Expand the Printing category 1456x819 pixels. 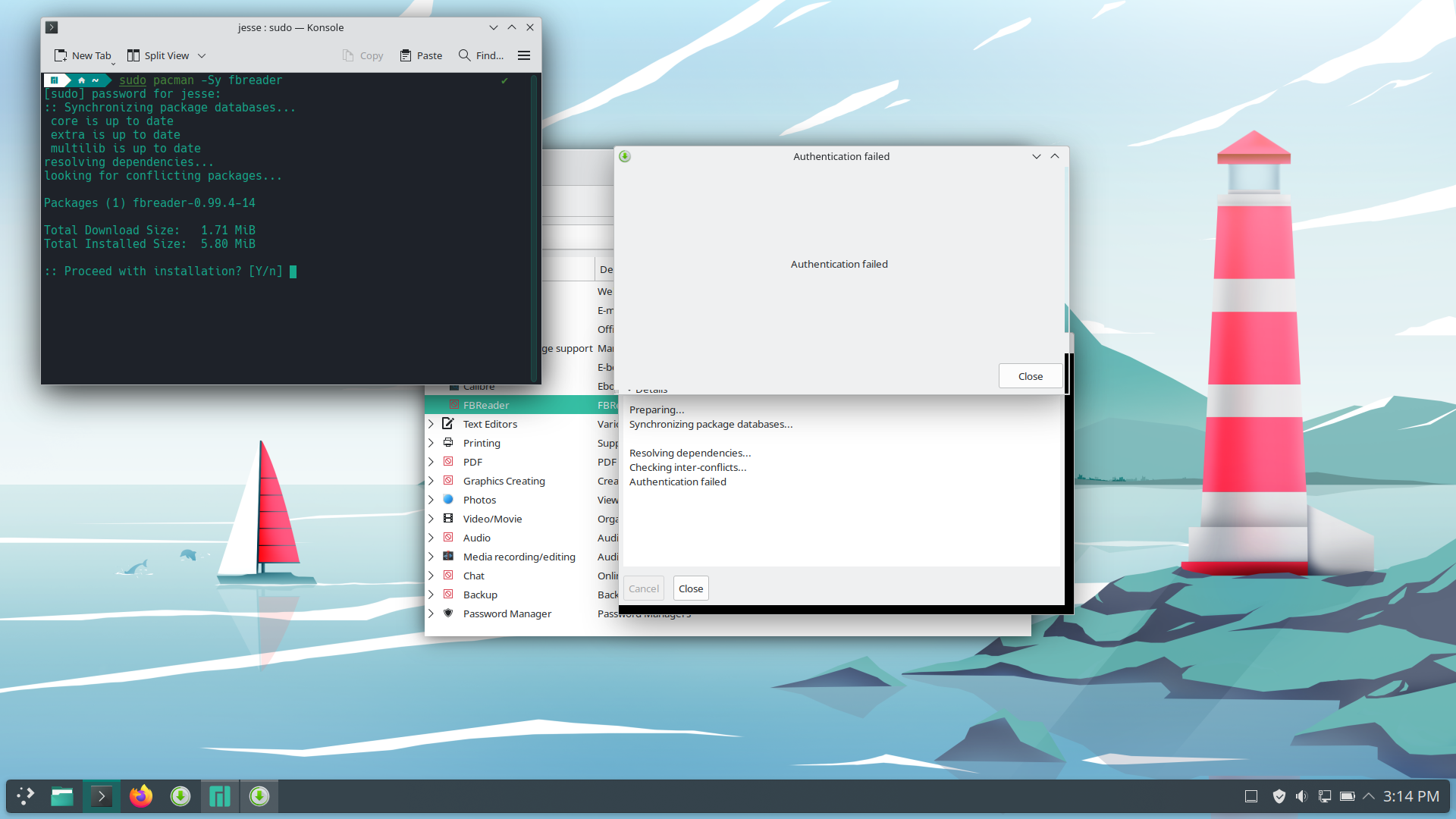431,443
